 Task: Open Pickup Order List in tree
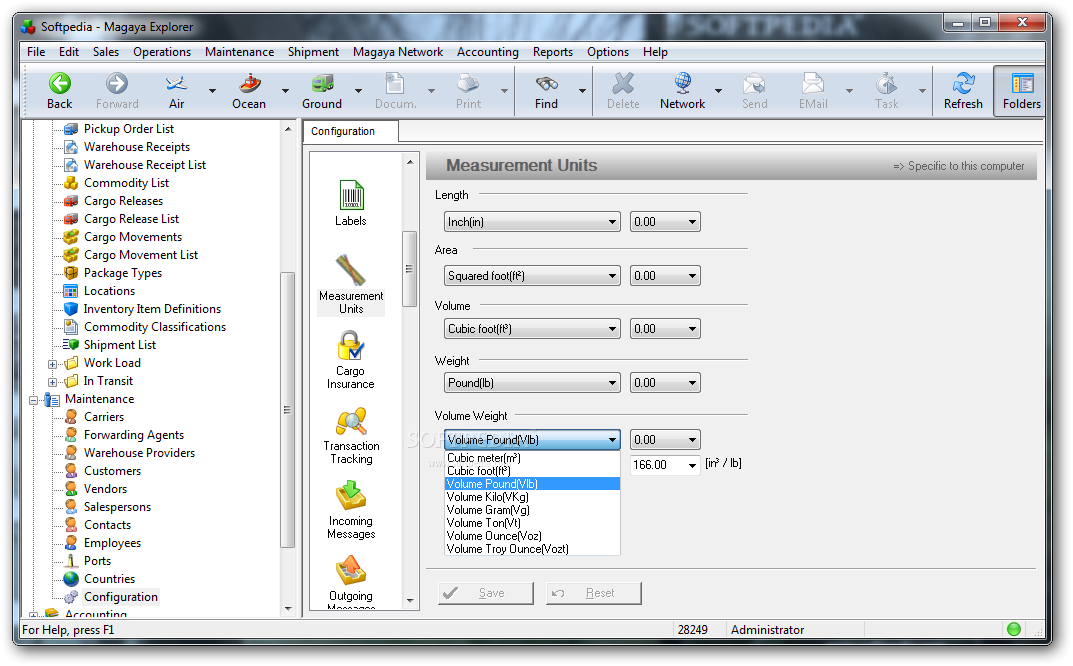129,129
